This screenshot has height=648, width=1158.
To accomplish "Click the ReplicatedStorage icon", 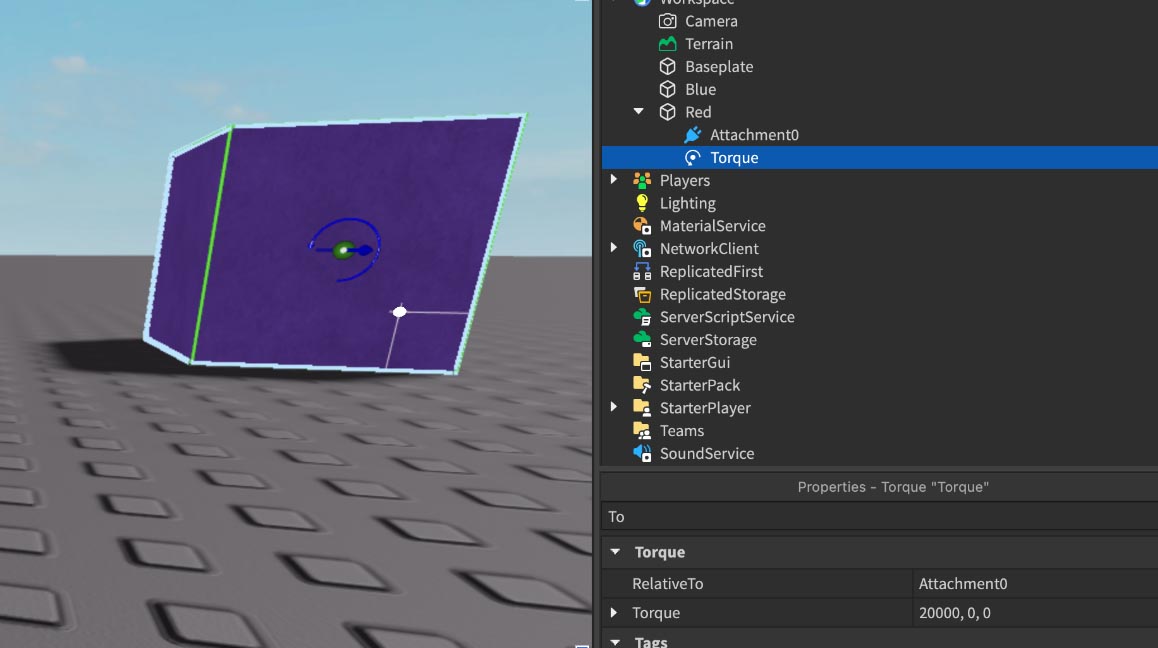I will point(642,294).
